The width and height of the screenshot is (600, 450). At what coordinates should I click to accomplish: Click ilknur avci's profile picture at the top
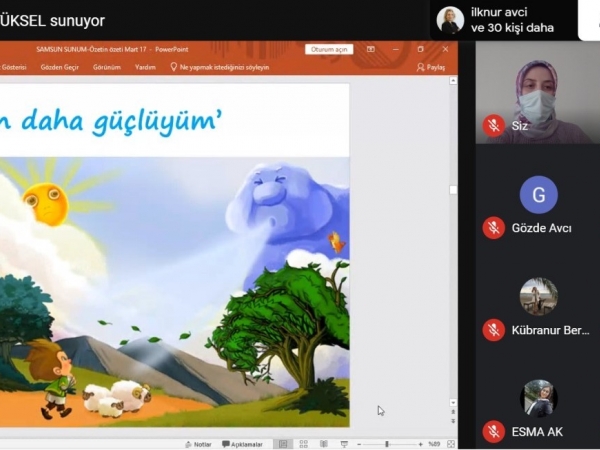click(450, 20)
